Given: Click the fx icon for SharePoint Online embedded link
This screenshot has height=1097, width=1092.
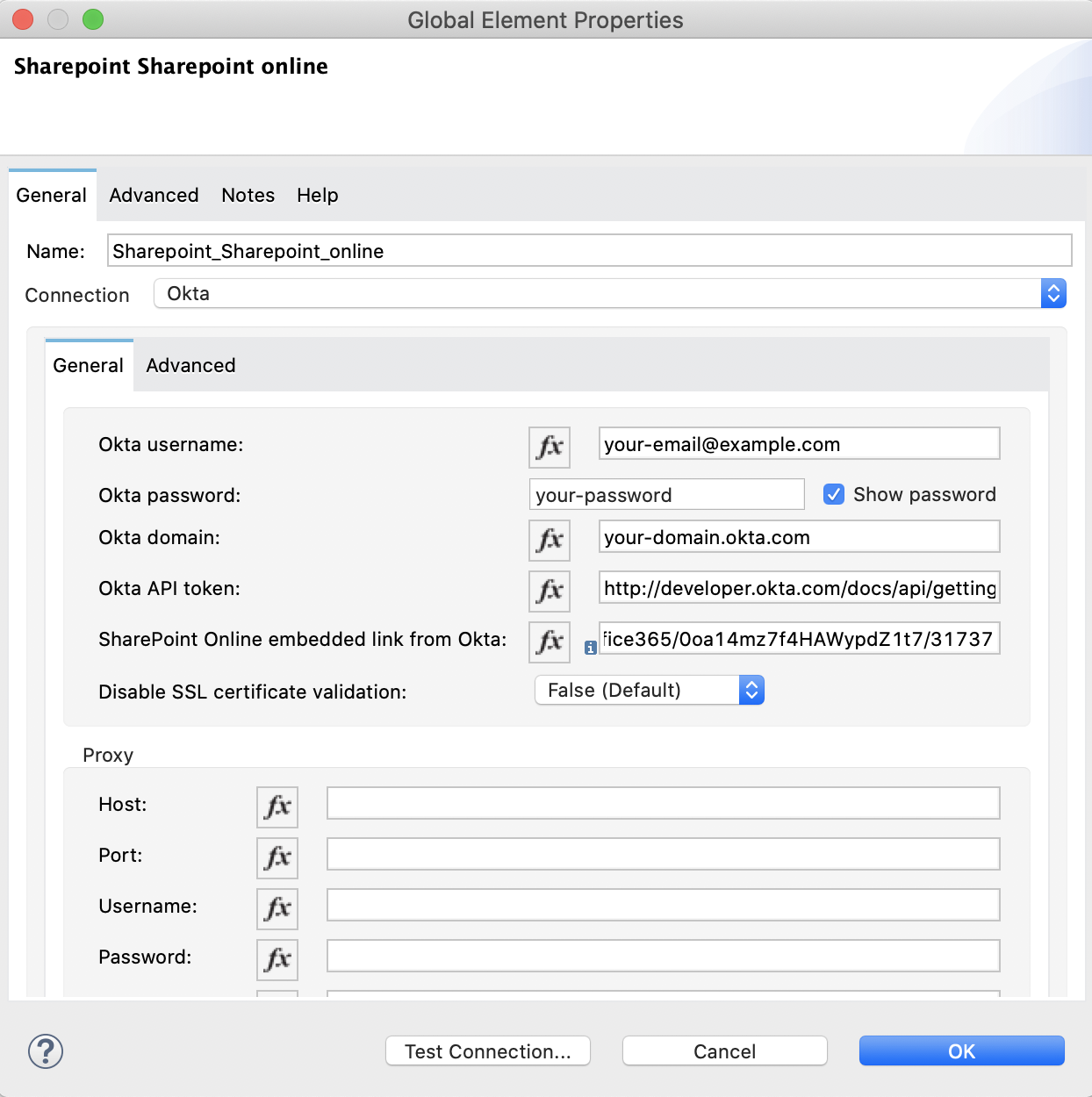Looking at the screenshot, I should (x=549, y=642).
